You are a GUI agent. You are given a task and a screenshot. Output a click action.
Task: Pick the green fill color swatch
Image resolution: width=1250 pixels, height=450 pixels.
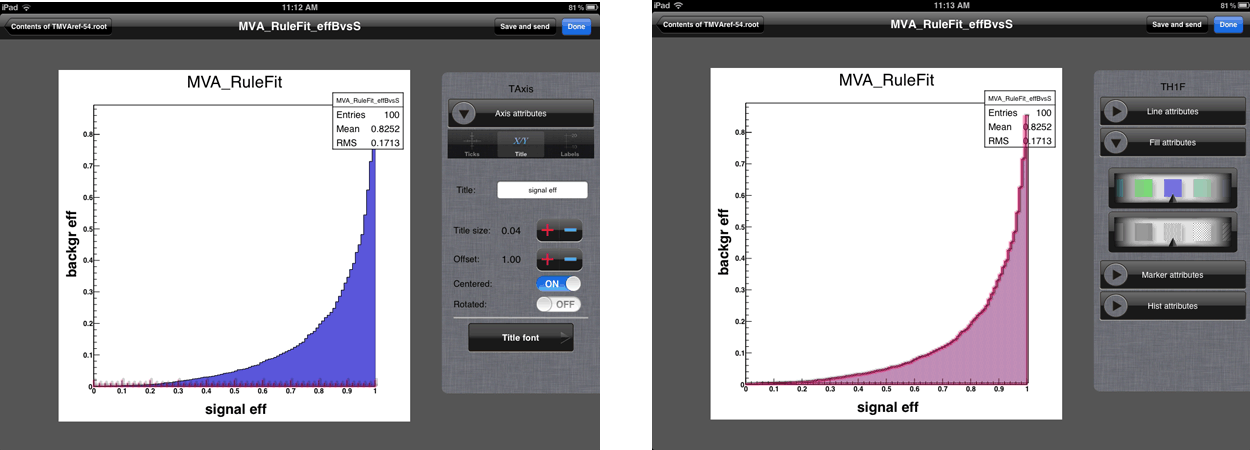pyautogui.click(x=1132, y=187)
